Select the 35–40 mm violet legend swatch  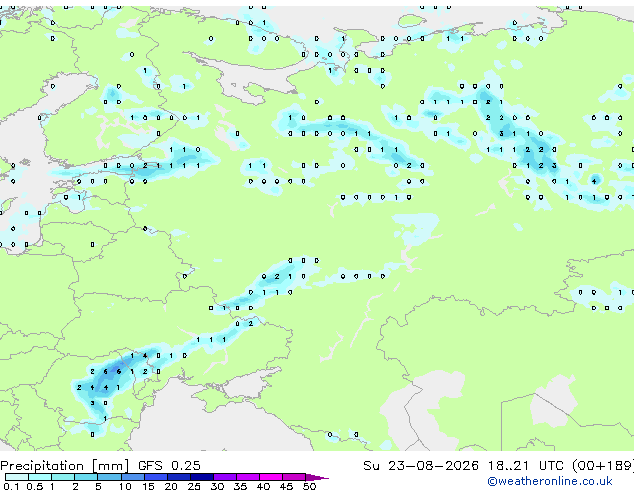click(x=247, y=477)
